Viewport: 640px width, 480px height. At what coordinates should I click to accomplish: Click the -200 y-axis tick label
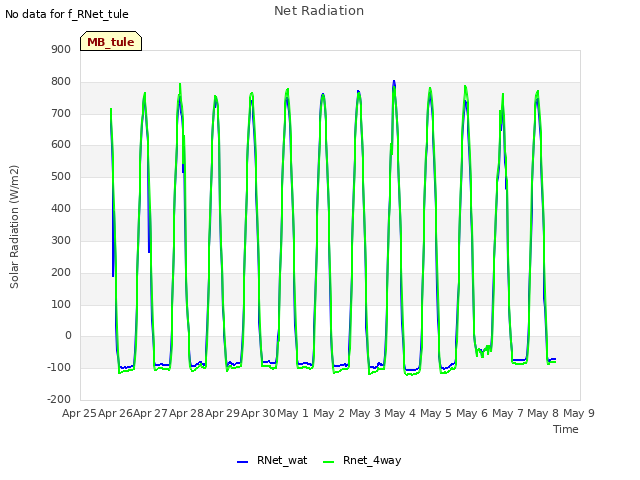point(59,399)
